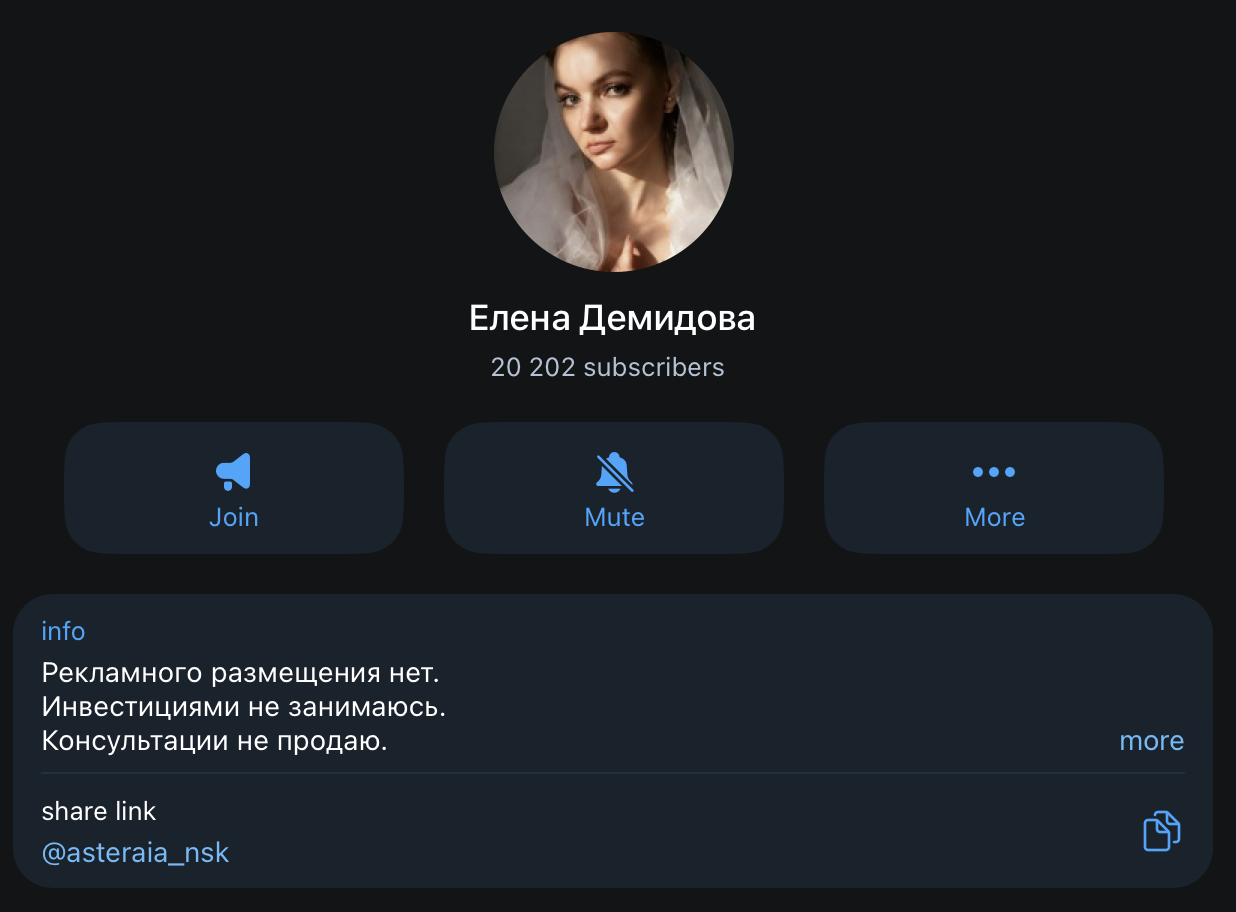Click the line "Консультации не продаю."

214,742
